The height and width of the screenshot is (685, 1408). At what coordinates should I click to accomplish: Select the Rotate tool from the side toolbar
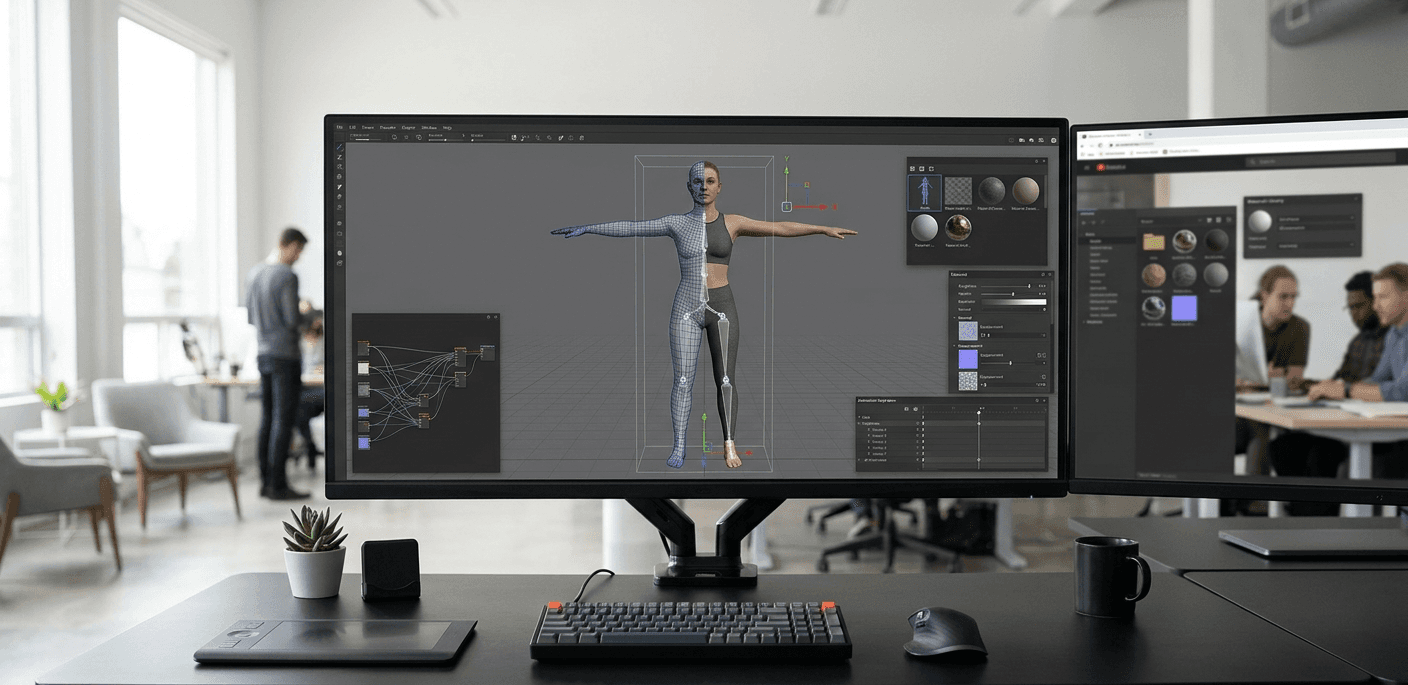tap(340, 167)
